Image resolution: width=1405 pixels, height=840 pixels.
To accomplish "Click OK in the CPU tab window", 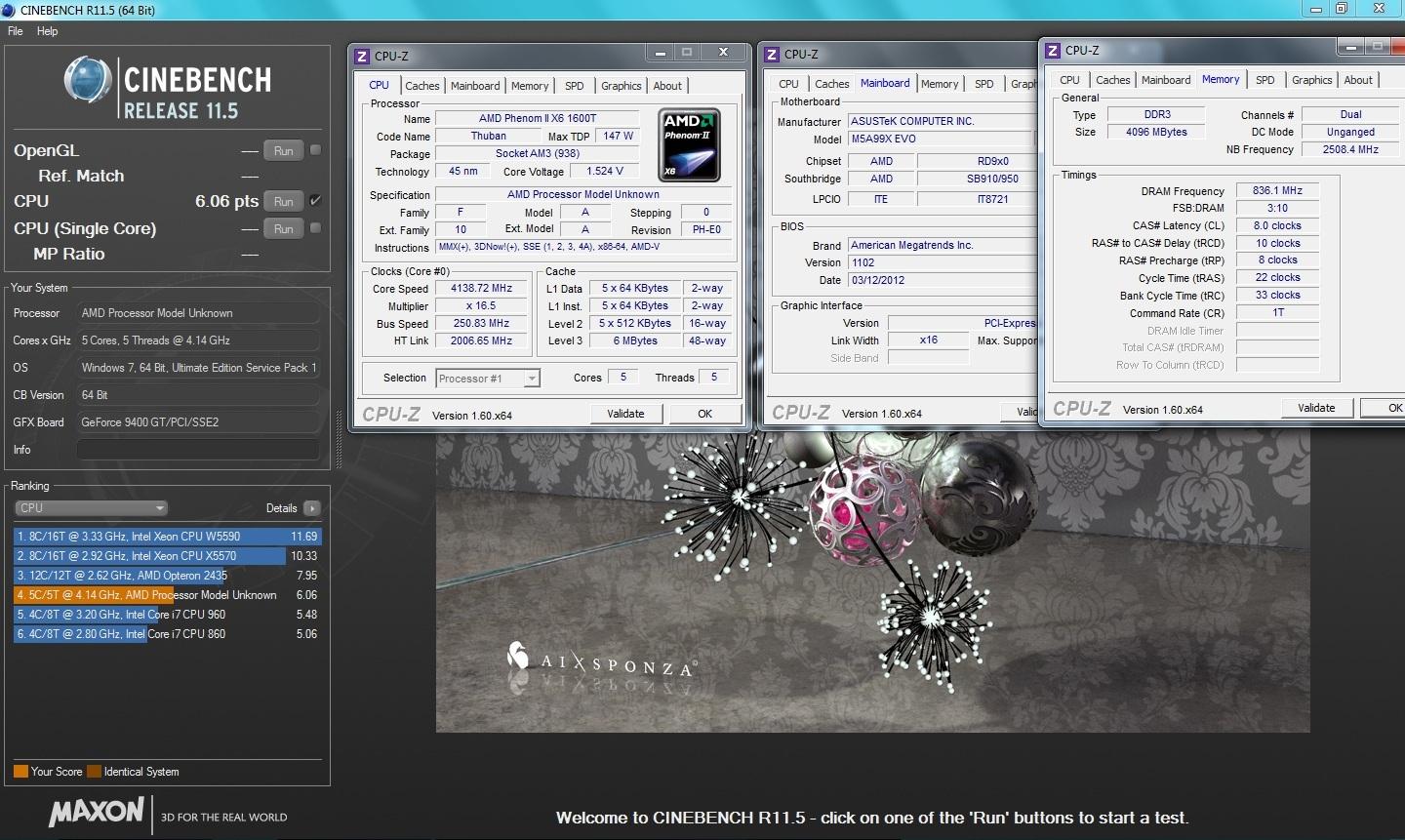I will click(704, 414).
